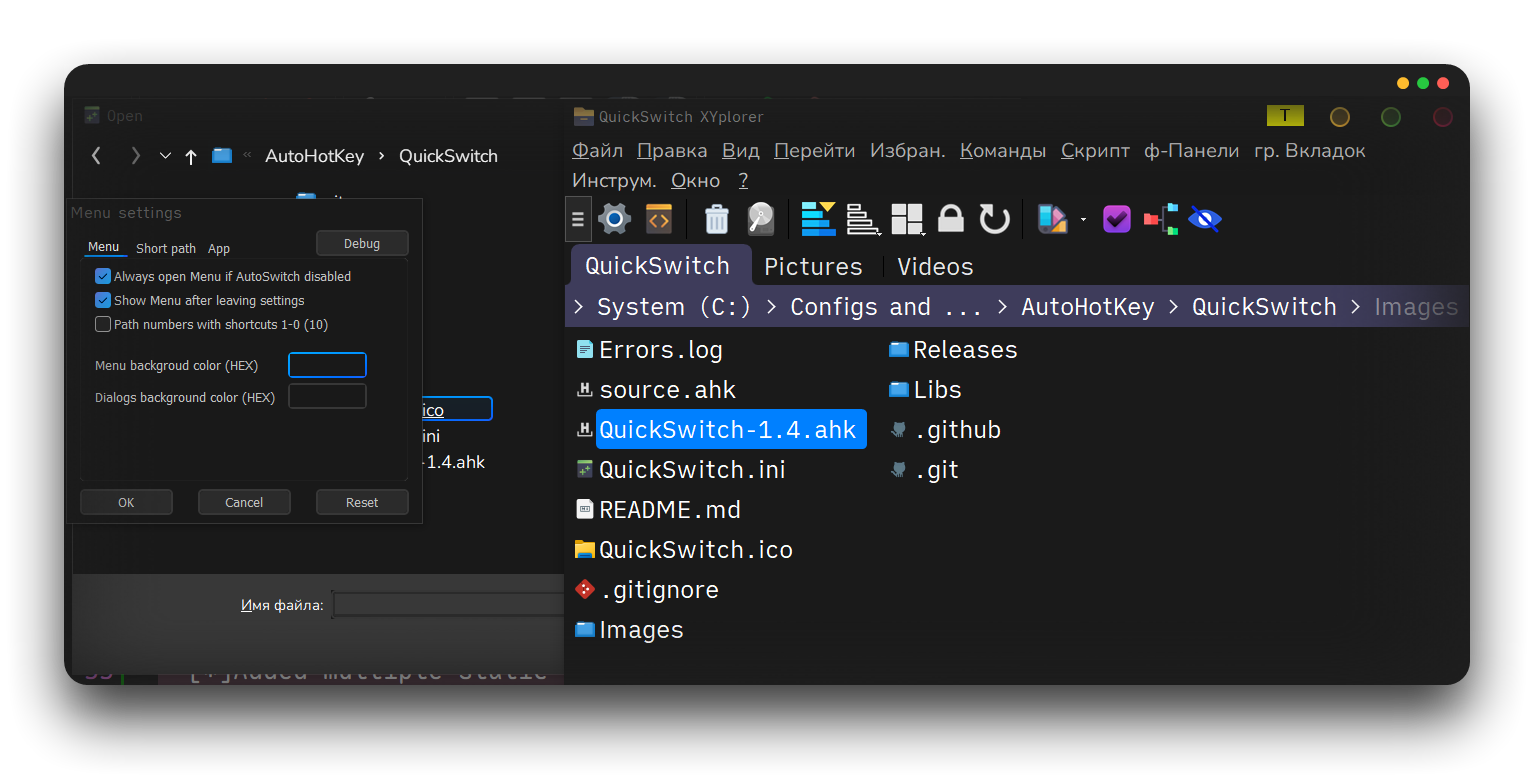This screenshot has height=781, width=1534.
Task: Click the orange code brackets toolbar icon
Action: (x=659, y=219)
